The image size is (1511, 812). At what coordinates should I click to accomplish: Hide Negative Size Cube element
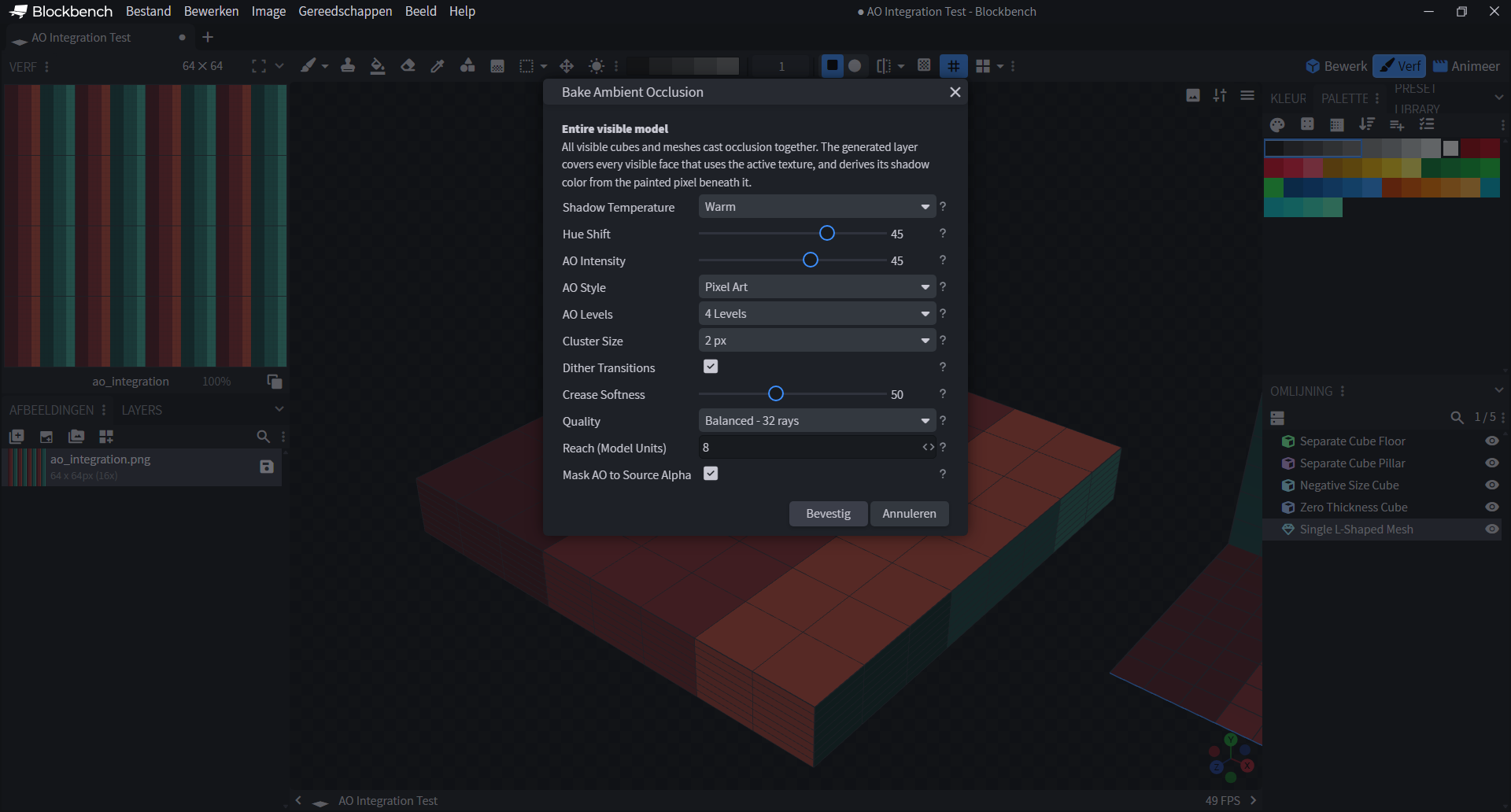click(x=1491, y=485)
